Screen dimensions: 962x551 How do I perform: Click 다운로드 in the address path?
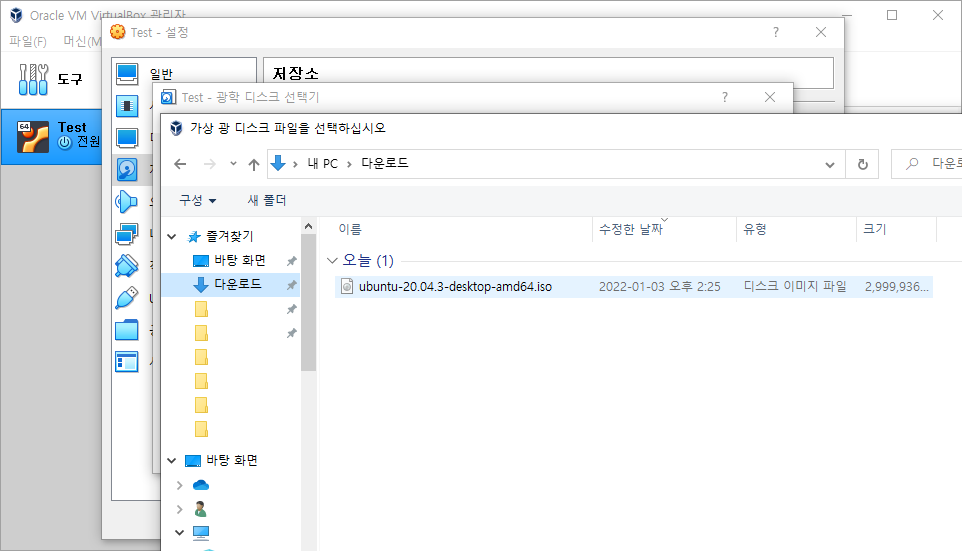pos(385,163)
